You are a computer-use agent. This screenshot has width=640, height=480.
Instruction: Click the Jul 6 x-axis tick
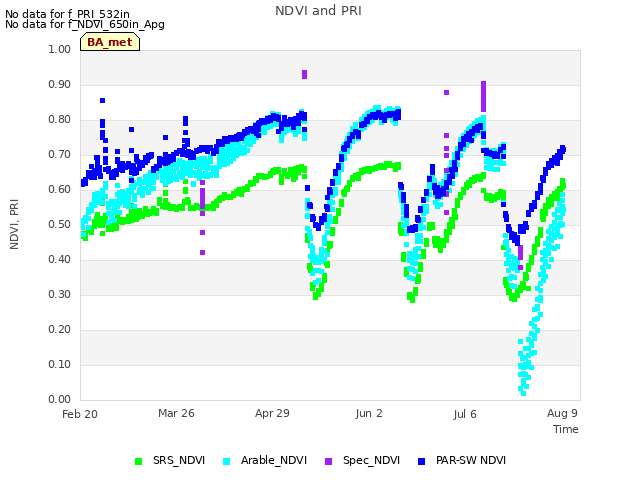[x=465, y=414]
